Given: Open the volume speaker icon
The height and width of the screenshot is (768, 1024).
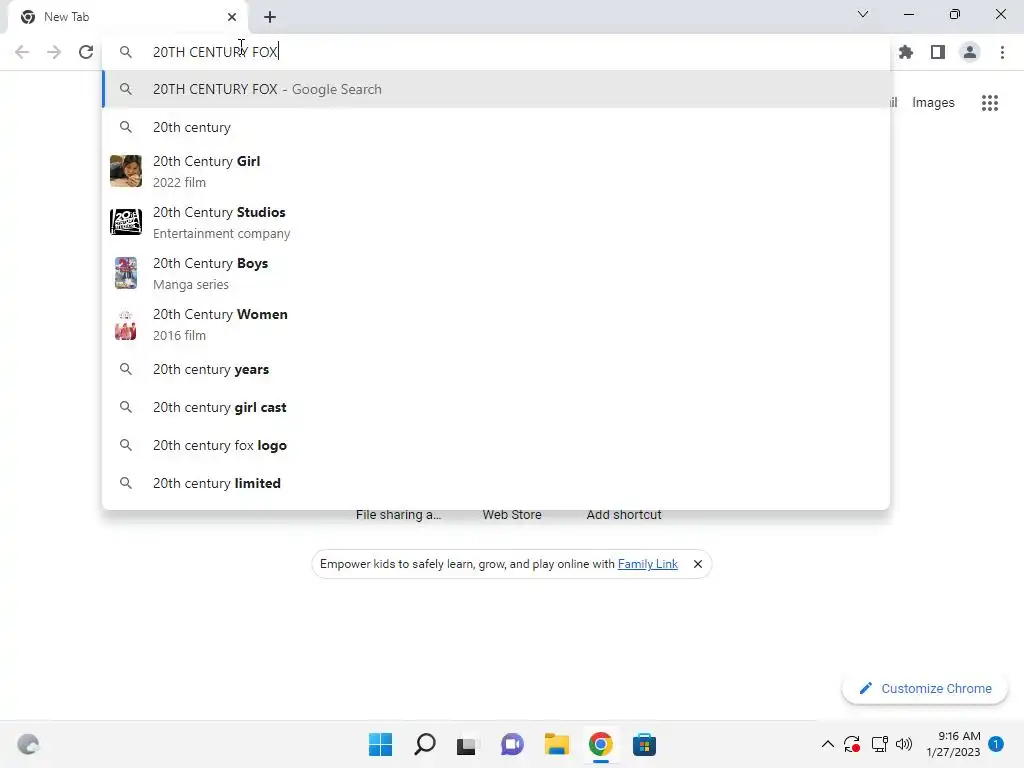Looking at the screenshot, I should (904, 744).
